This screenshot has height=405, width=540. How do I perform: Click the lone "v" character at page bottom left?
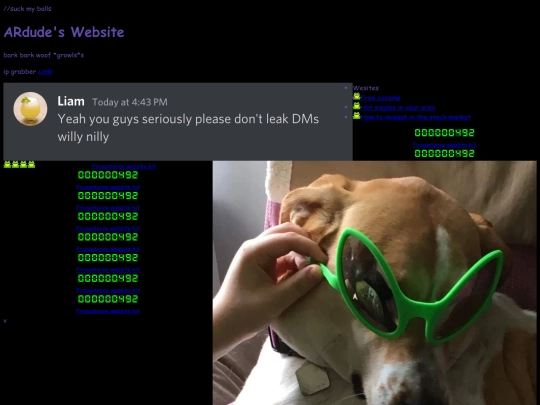(5, 321)
